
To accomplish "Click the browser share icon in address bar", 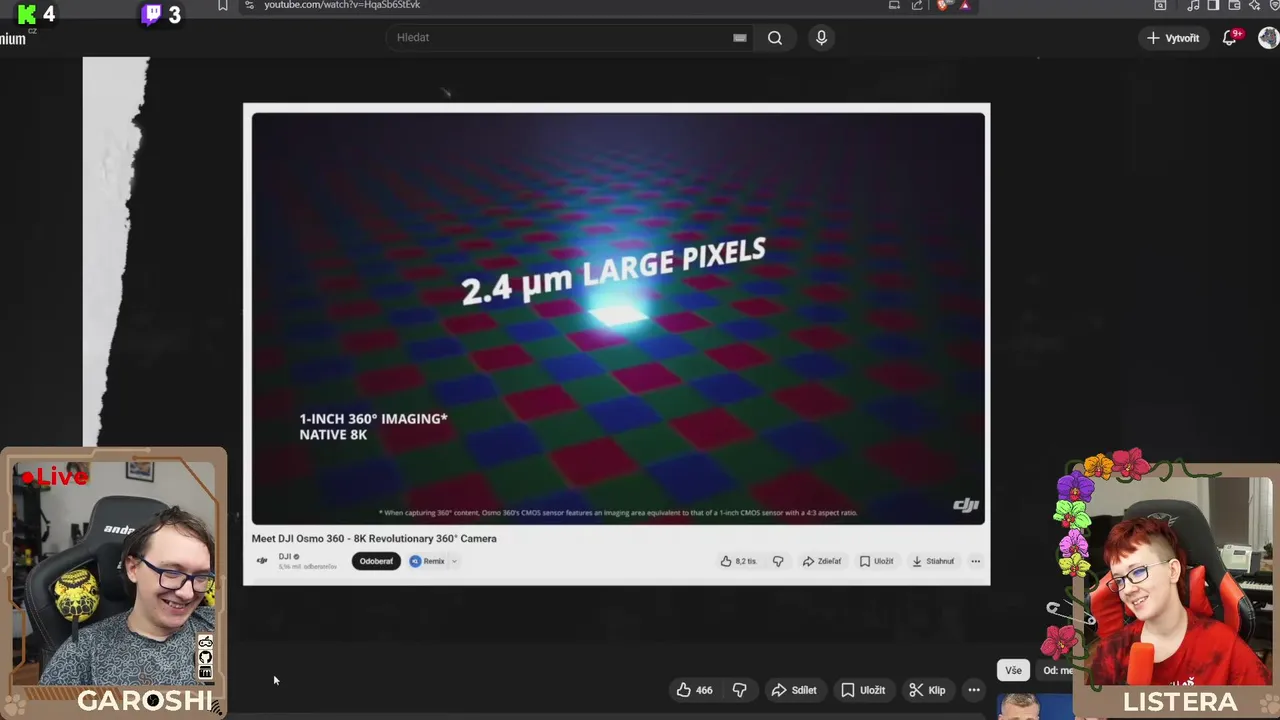I will click(x=917, y=5).
